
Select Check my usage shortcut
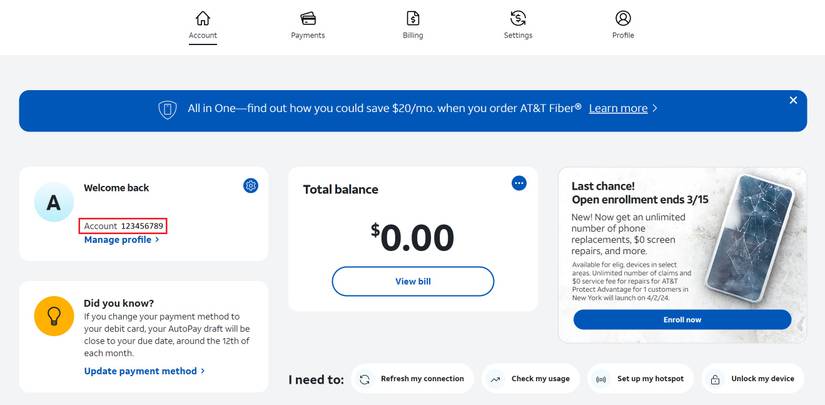coord(533,379)
